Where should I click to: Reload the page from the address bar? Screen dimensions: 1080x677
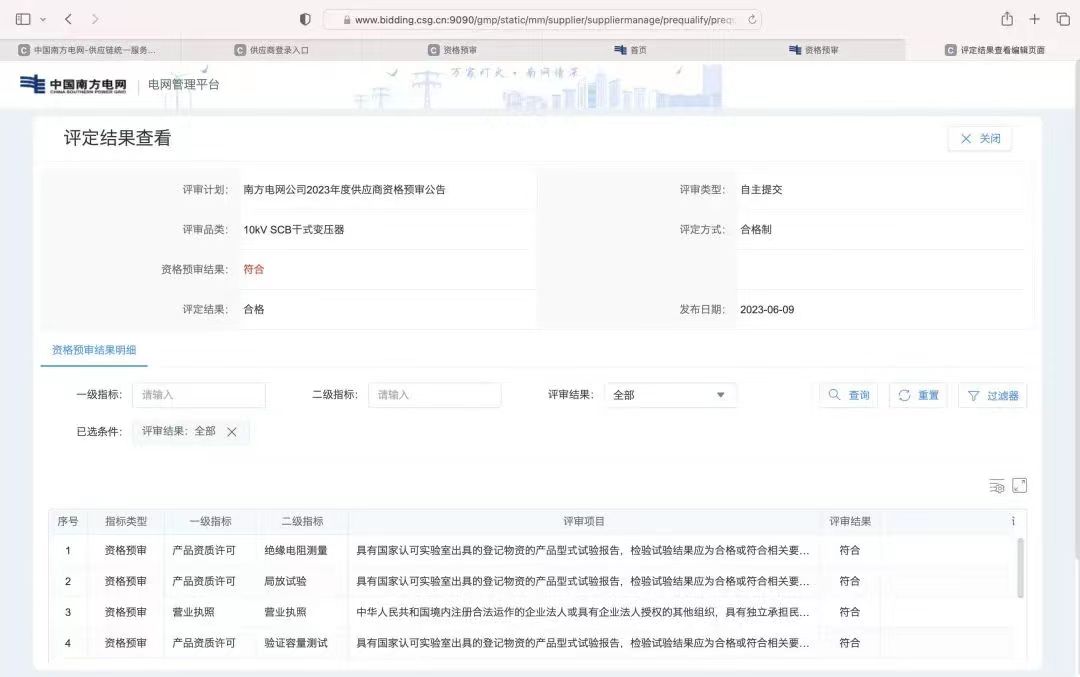752,19
